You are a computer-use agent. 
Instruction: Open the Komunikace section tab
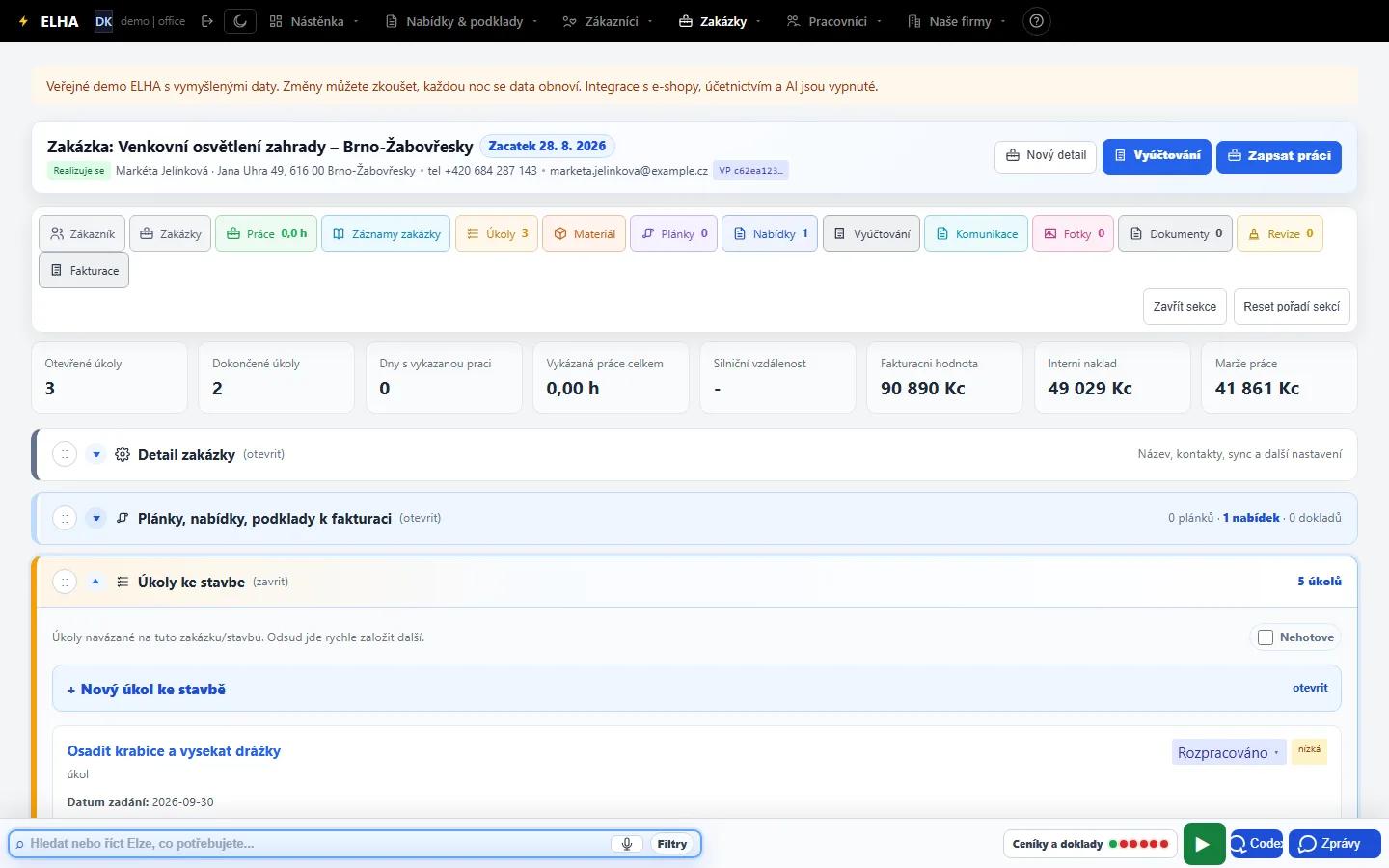click(976, 233)
